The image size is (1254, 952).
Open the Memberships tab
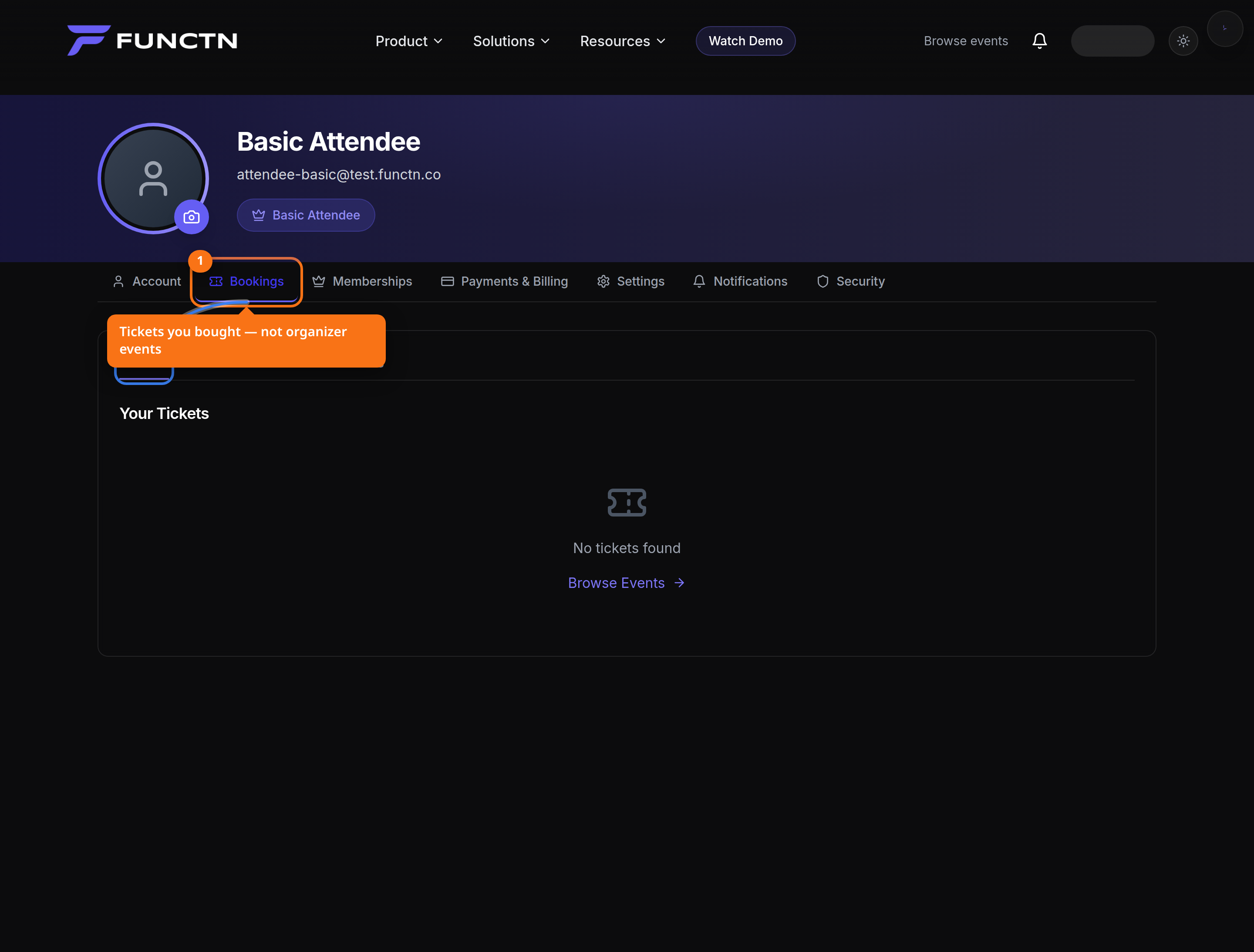(x=362, y=281)
